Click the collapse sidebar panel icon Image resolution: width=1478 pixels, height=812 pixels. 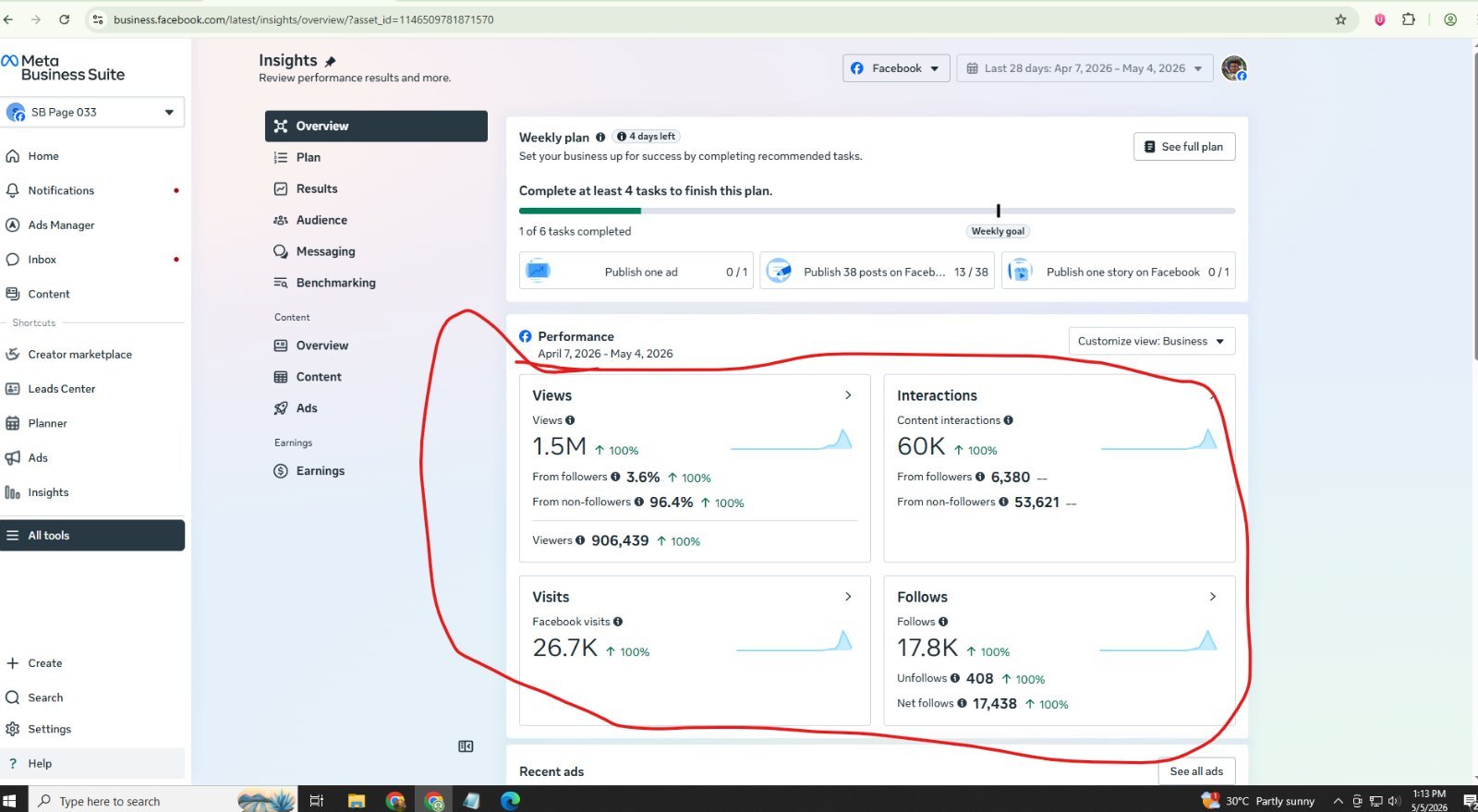466,746
